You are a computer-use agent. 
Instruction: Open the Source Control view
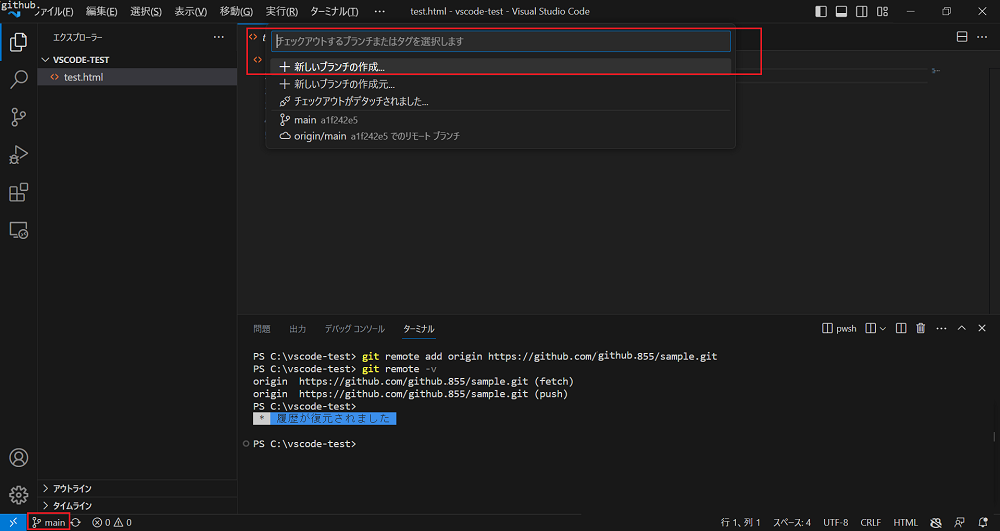18,117
